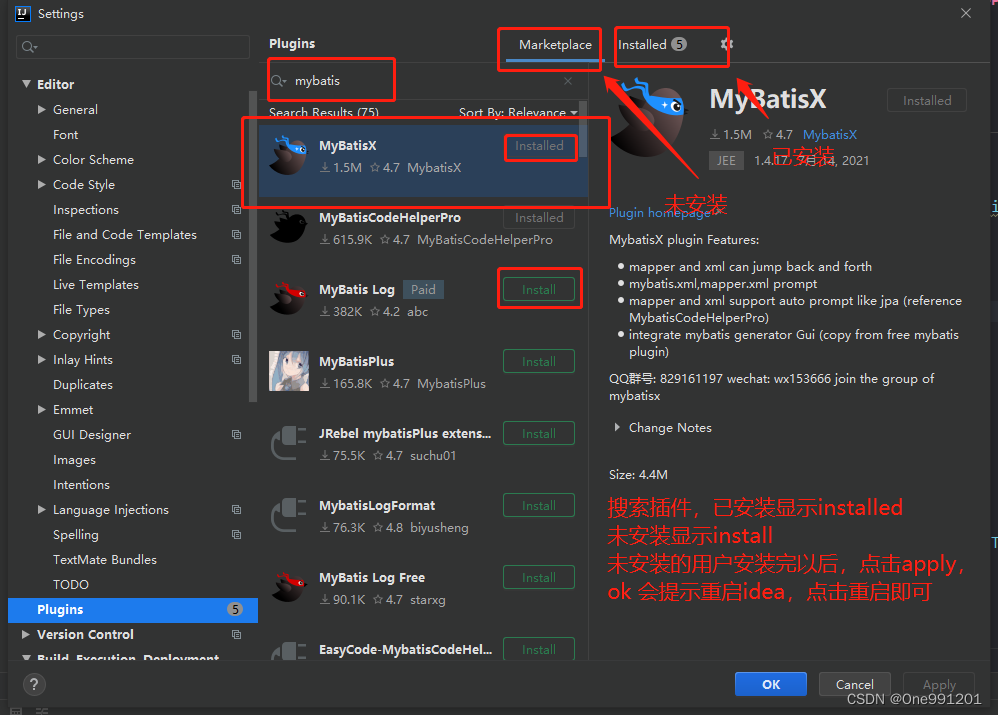Viewport: 998px width, 715px height.
Task: Clear the mybatis search with X icon
Action: click(568, 81)
